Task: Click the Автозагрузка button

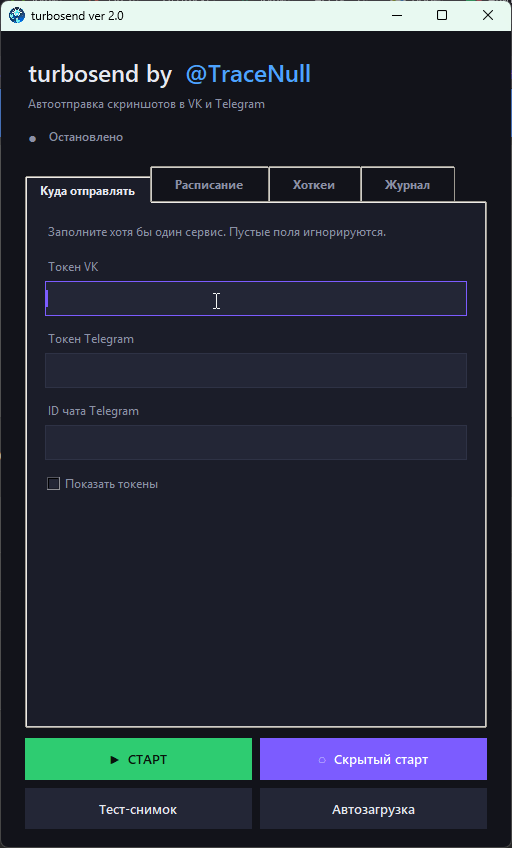Action: point(374,809)
